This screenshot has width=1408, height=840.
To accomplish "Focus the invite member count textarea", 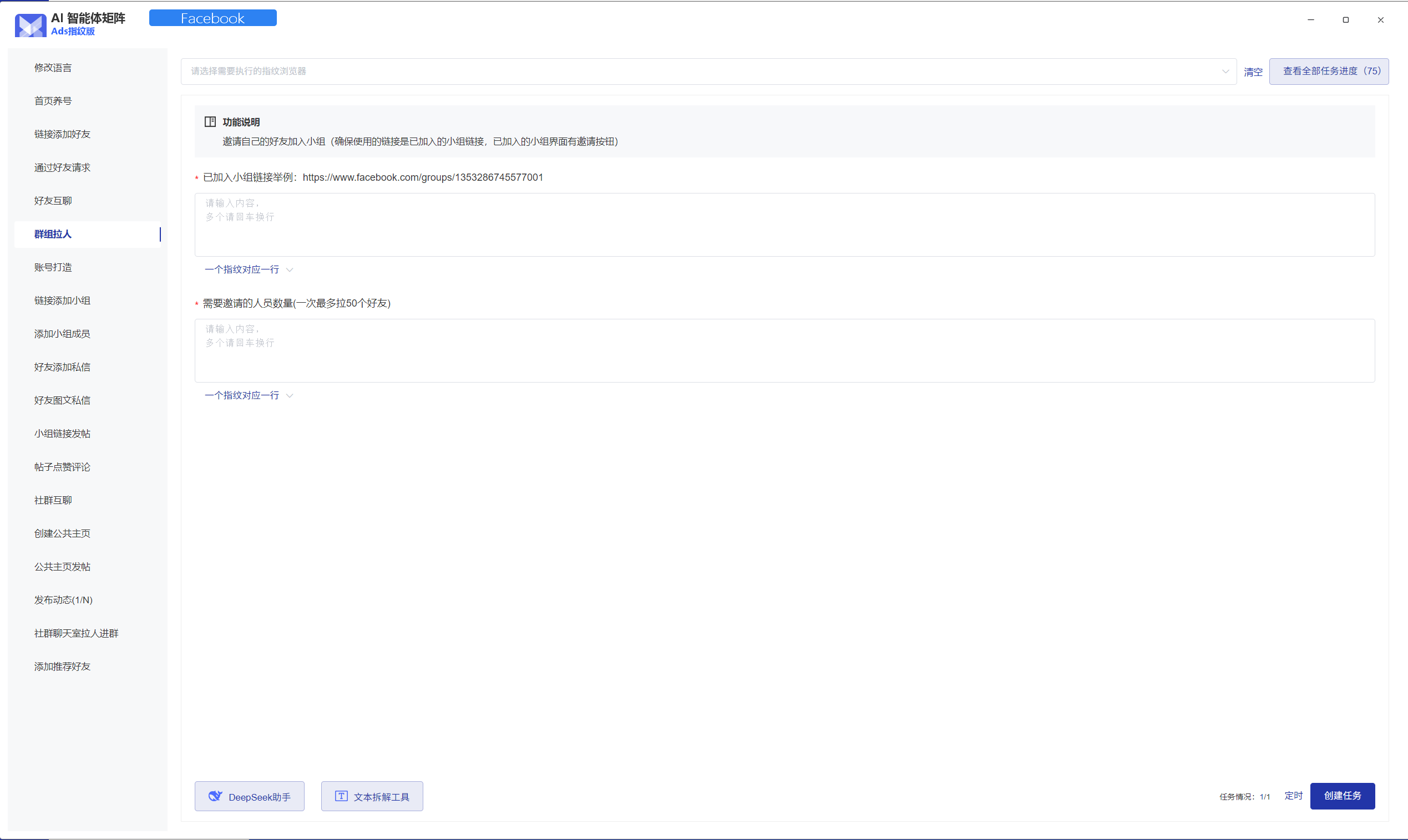I will [784, 350].
